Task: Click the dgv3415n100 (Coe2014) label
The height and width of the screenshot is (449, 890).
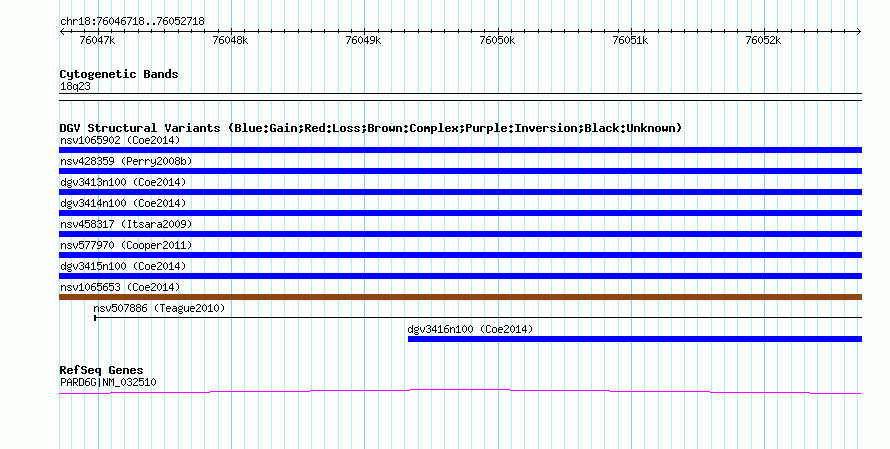Action: (123, 266)
